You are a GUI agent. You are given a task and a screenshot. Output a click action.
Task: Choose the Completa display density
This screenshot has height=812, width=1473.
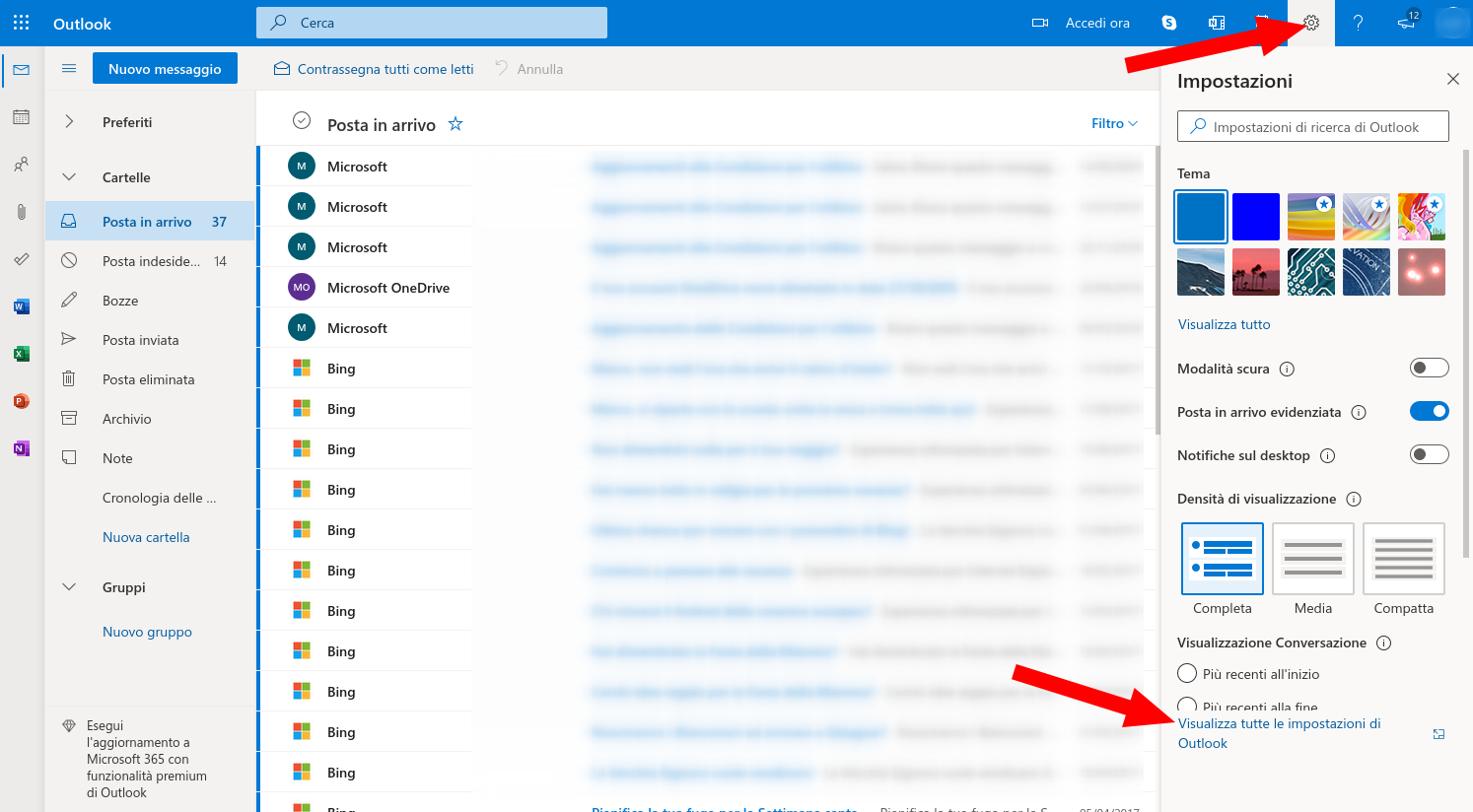click(1223, 559)
